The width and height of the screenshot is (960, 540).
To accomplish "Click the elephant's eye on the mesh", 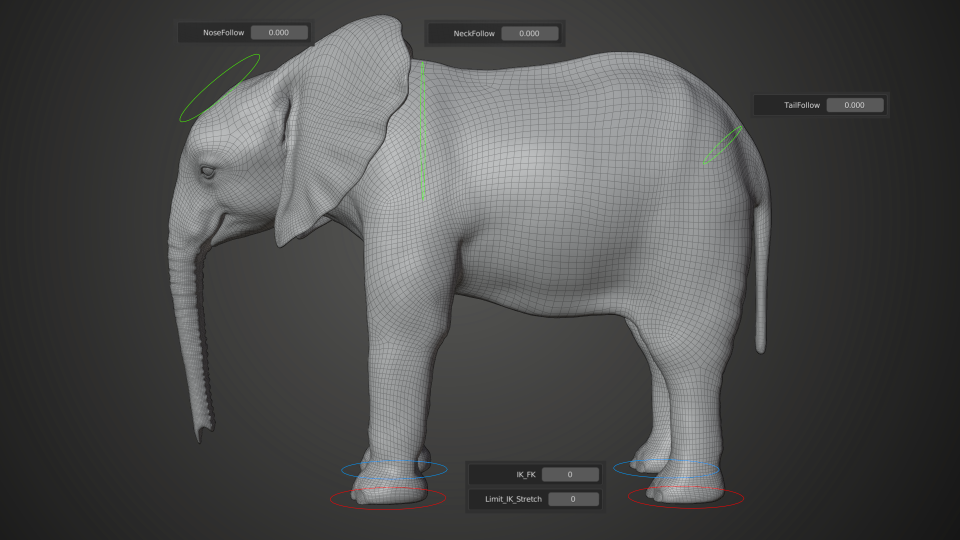I will 208,173.
